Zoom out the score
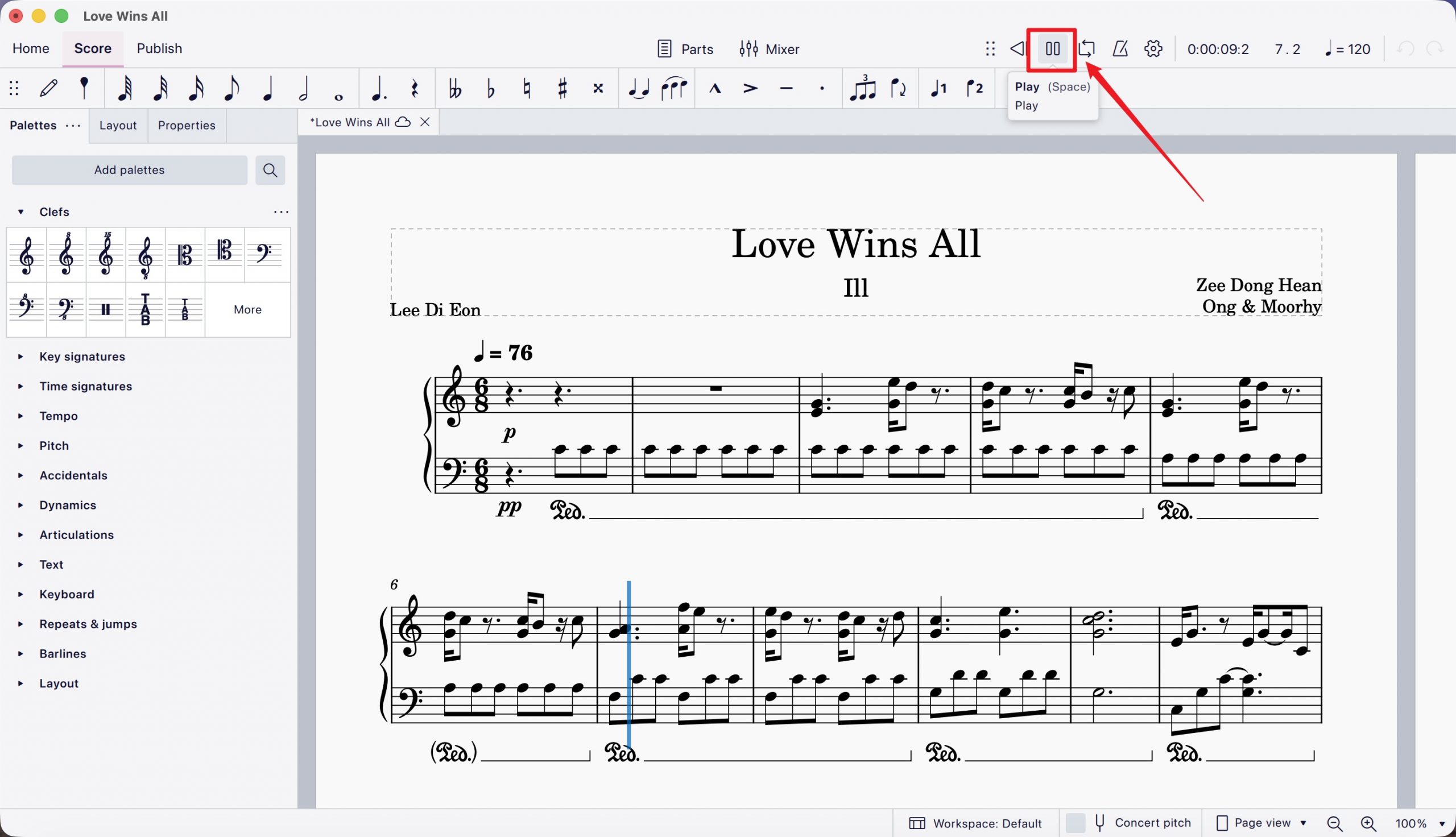Viewport: 1456px width, 837px height. (x=1335, y=824)
